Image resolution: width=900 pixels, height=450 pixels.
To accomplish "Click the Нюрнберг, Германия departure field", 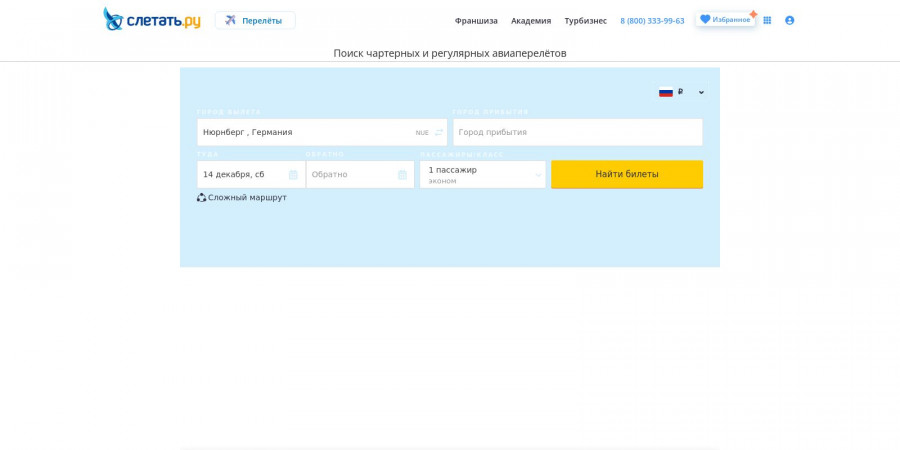I will [322, 132].
